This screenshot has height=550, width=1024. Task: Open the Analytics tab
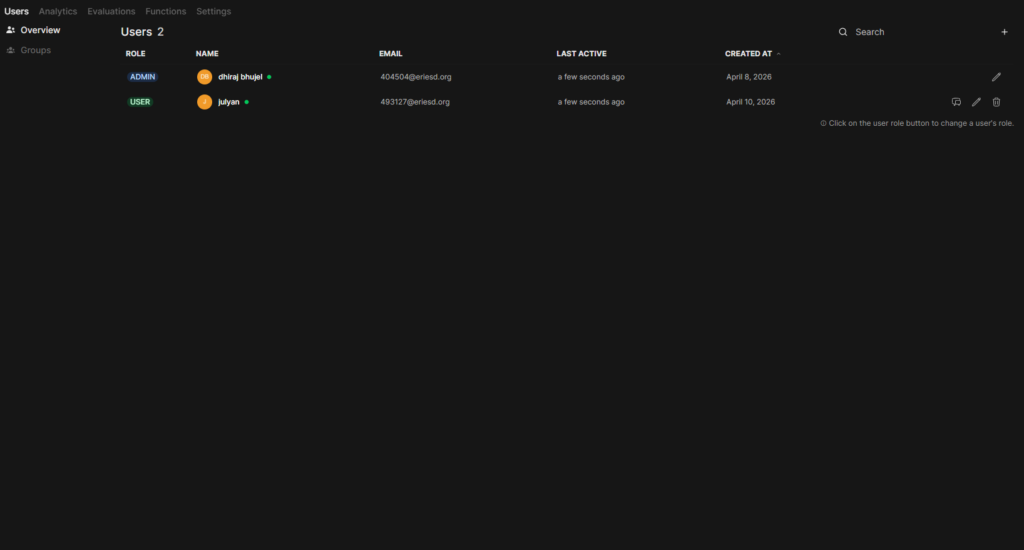tap(58, 12)
